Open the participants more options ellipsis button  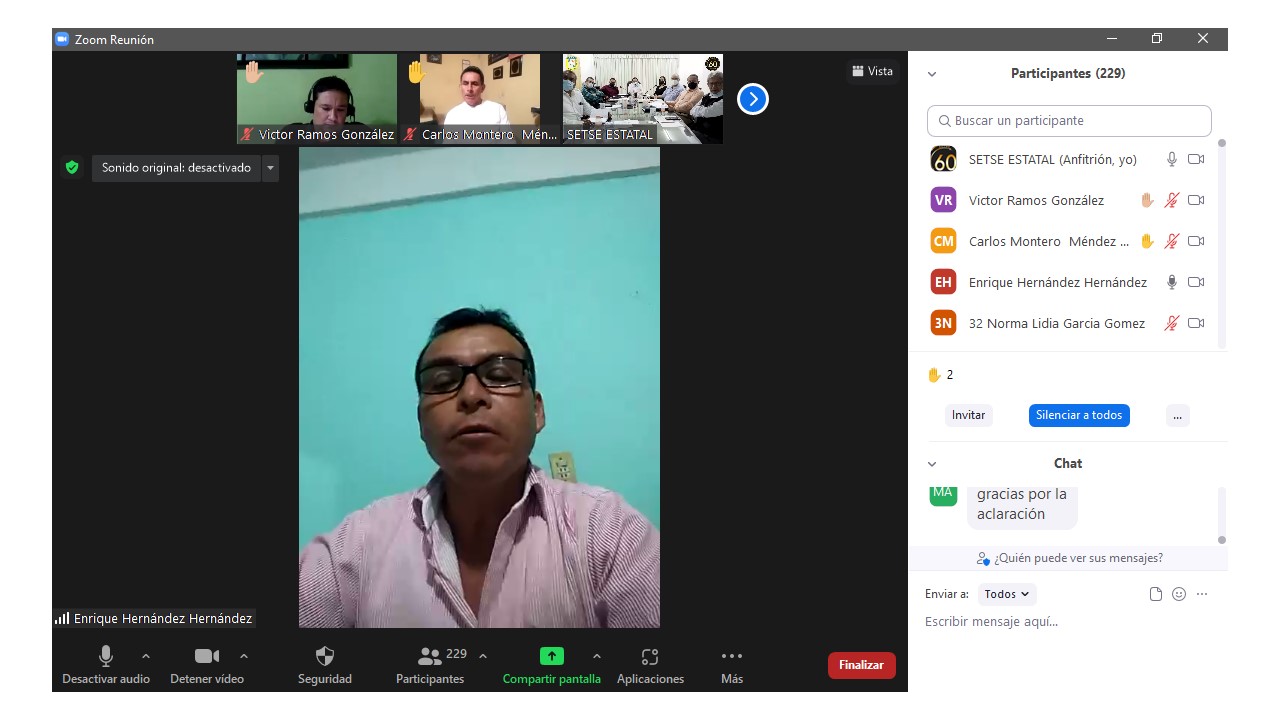coord(1177,415)
